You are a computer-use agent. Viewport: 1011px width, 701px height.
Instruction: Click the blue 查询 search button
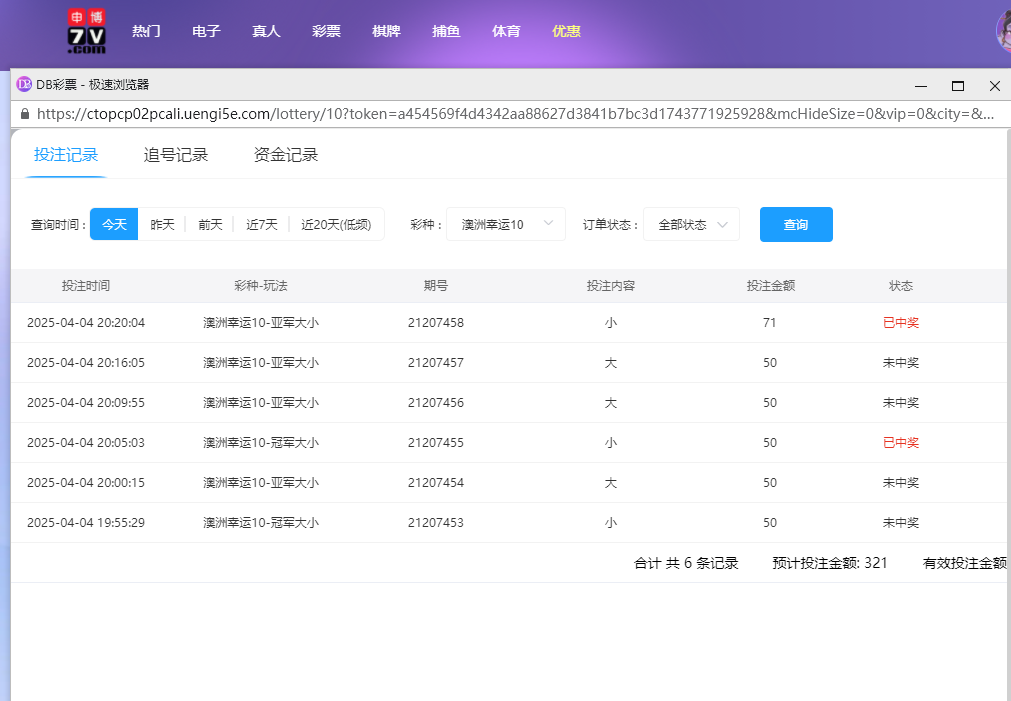coord(796,224)
